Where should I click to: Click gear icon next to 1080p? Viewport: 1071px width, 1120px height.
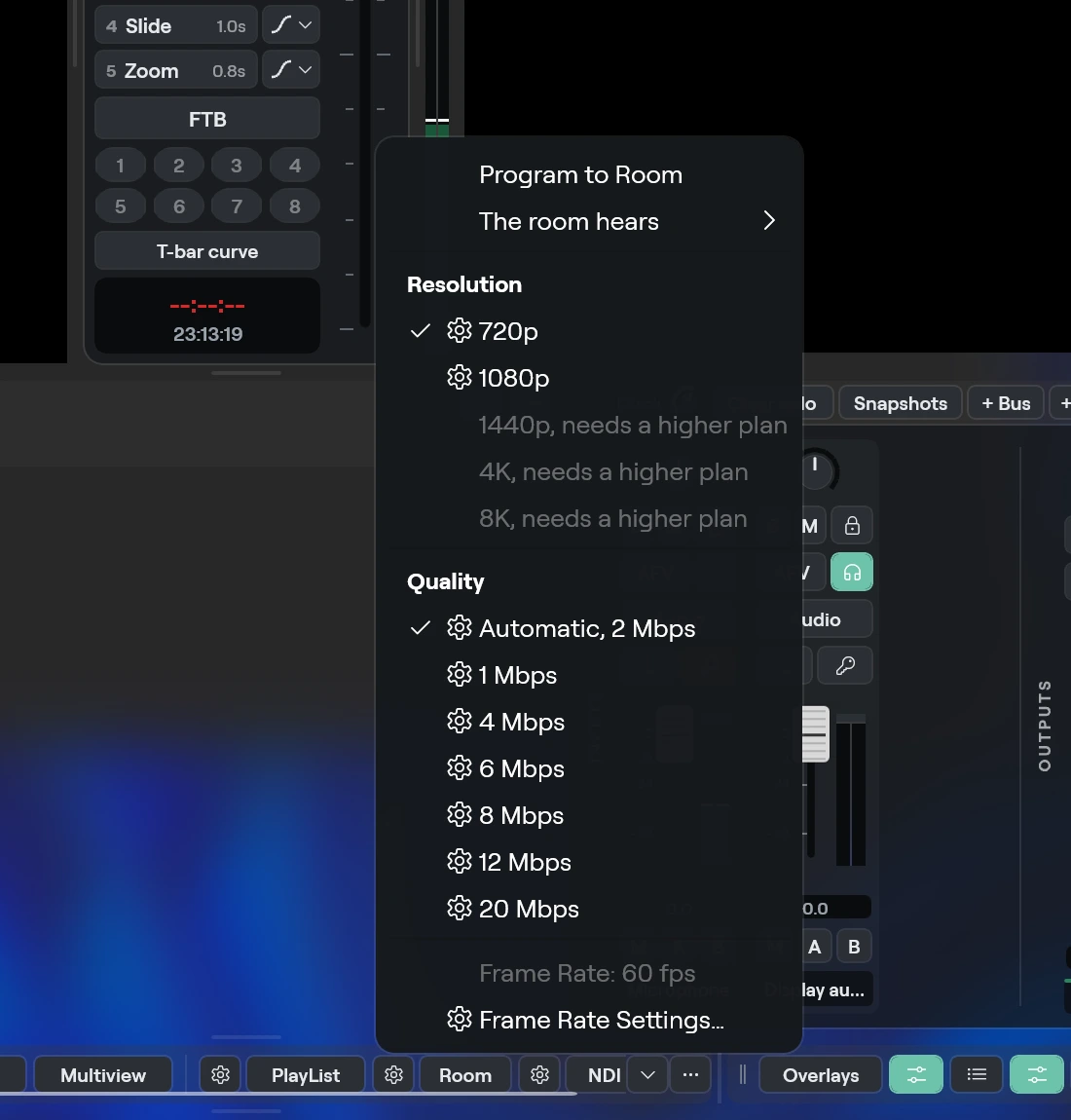coord(460,377)
